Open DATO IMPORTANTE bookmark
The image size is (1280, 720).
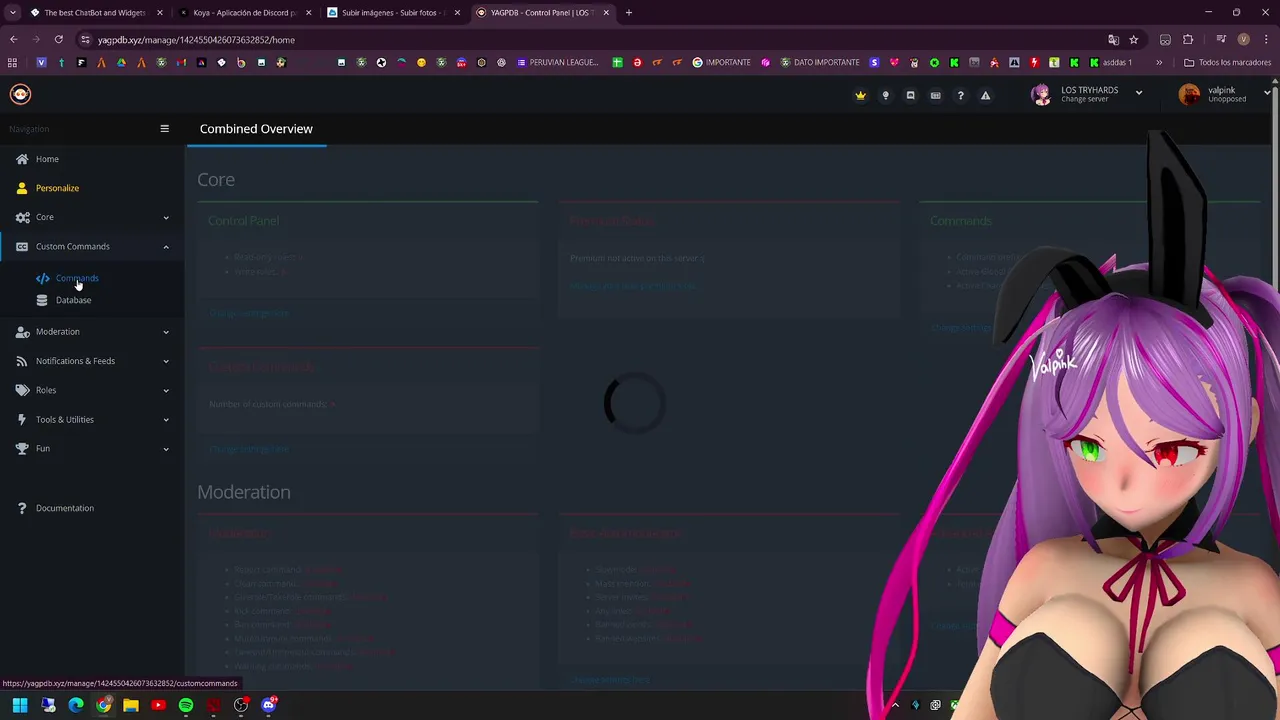(819, 62)
